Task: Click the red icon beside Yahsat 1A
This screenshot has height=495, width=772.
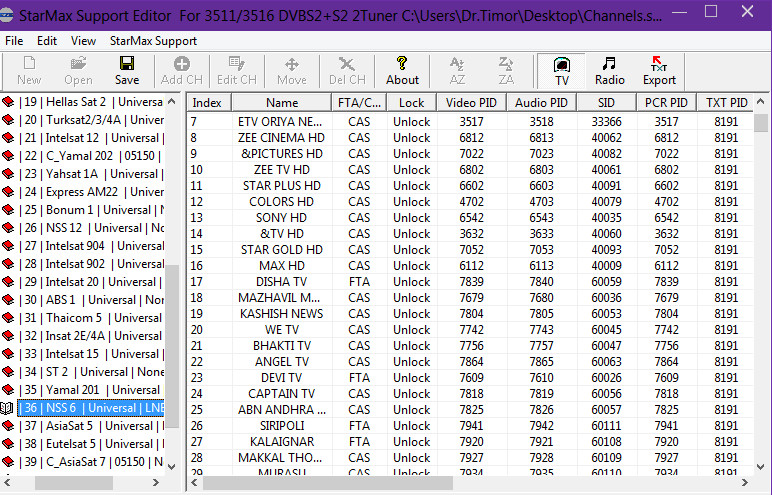Action: [8, 174]
